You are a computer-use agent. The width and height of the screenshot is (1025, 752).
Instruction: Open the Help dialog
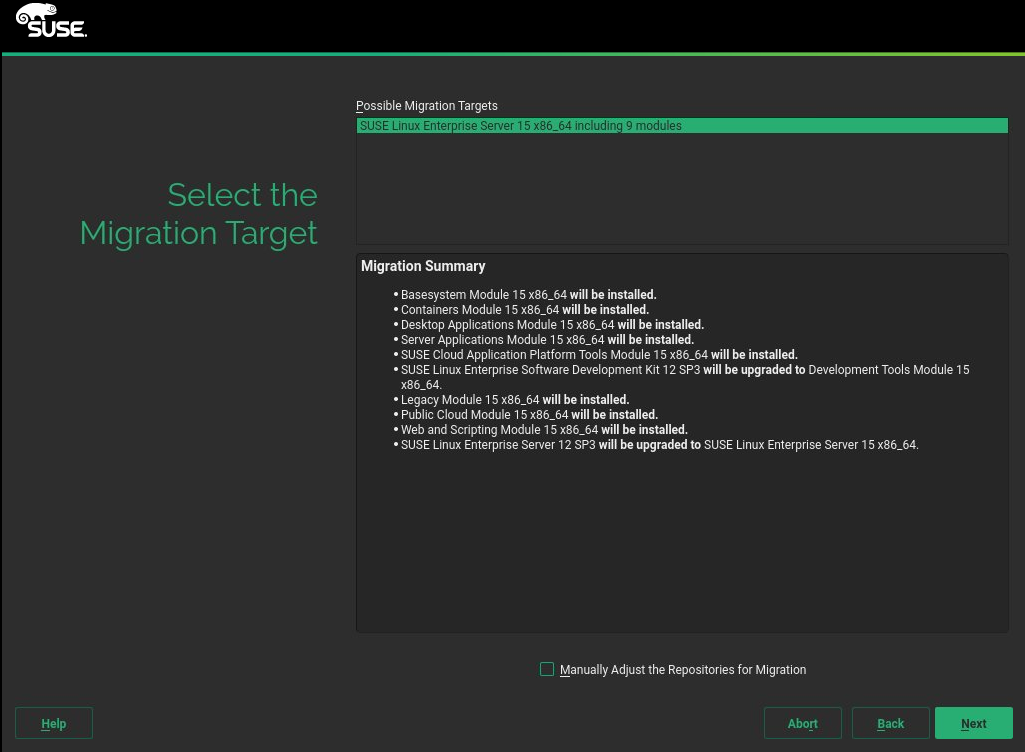click(x=54, y=723)
